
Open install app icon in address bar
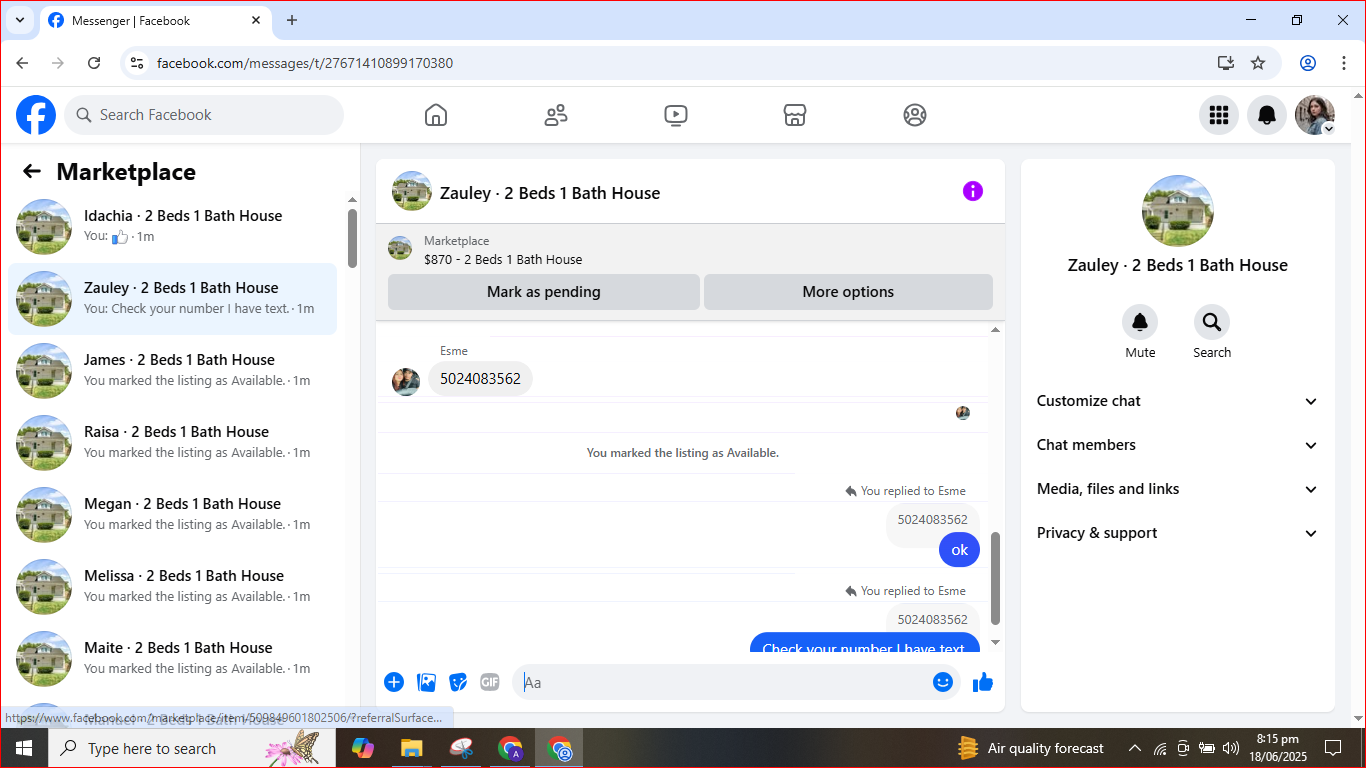click(1226, 63)
